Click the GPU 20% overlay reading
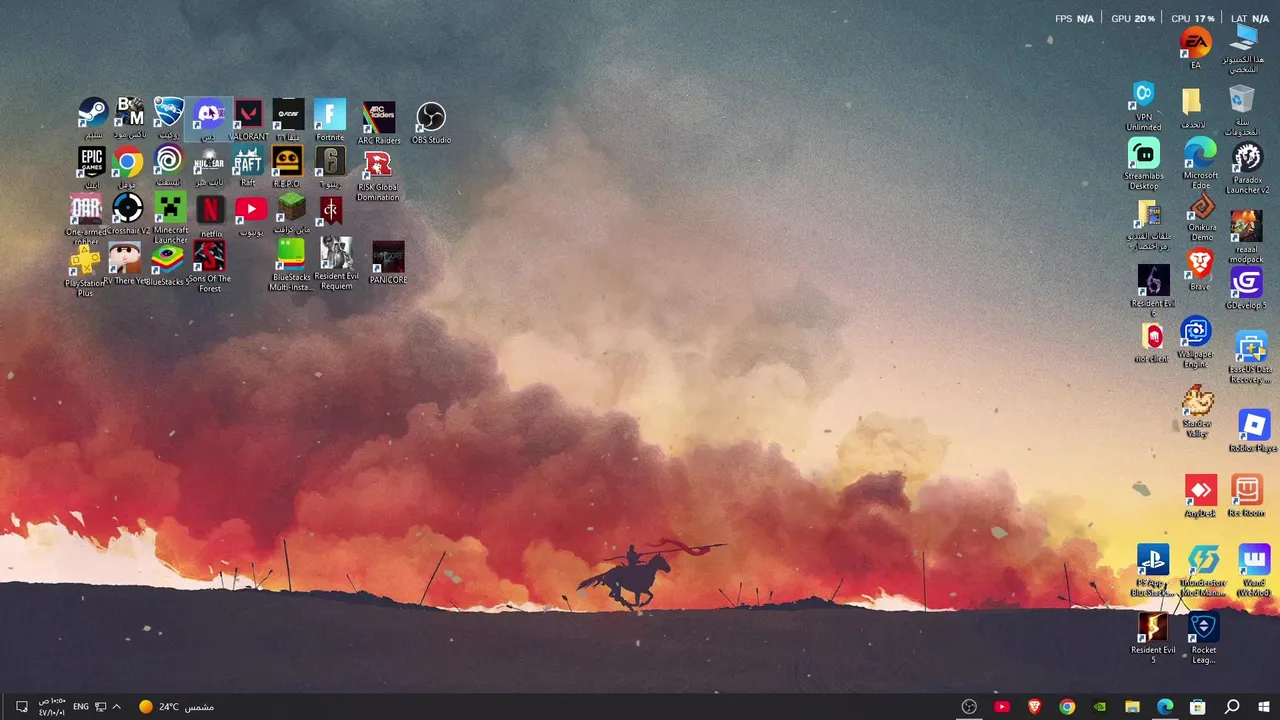 point(1133,18)
